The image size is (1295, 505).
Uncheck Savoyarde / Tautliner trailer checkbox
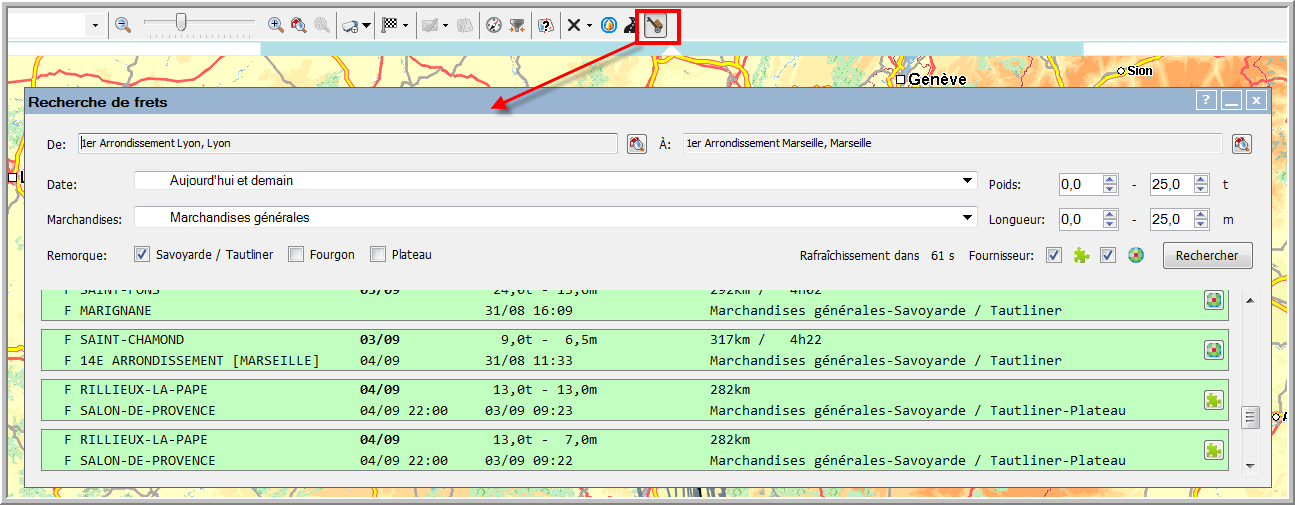click(142, 255)
